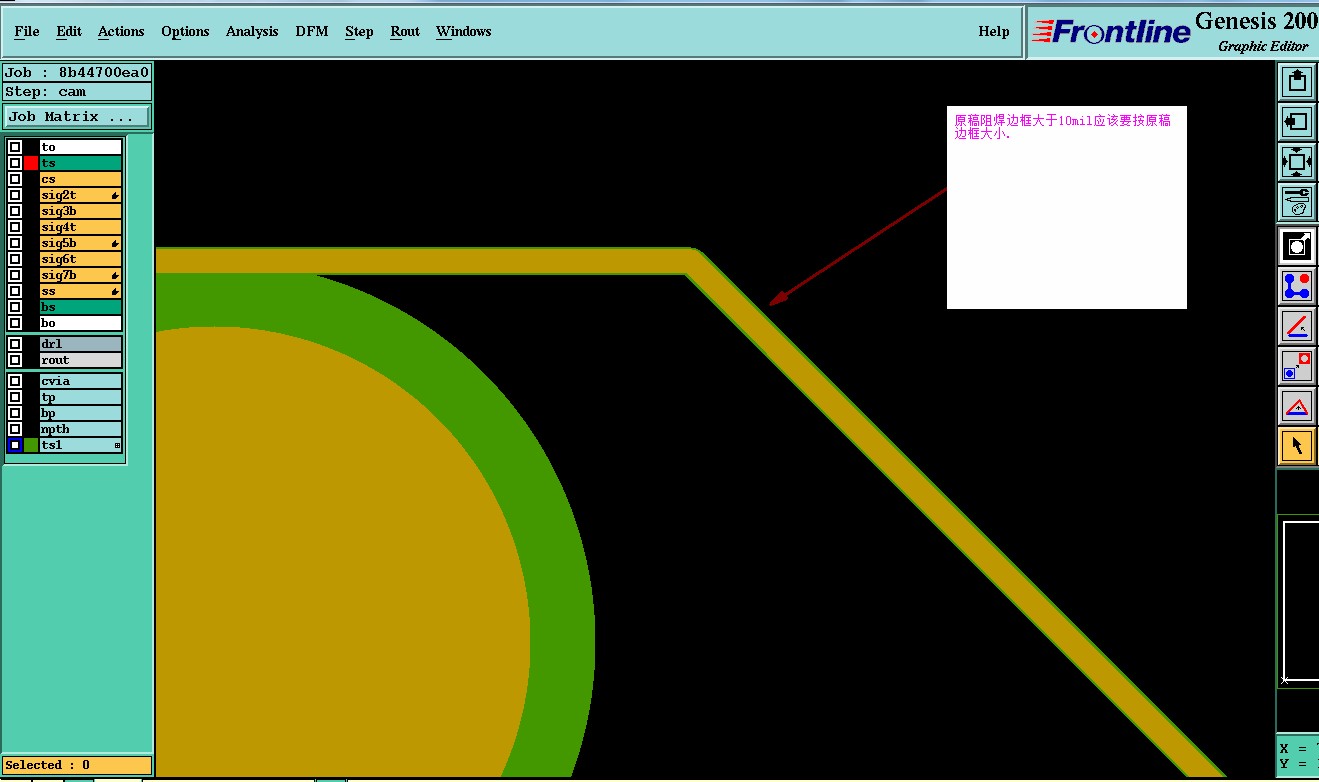Screen dimensions: 1319x782
Task: Click the top clipboard-upload icon in right toolbar
Action: 1297,82
